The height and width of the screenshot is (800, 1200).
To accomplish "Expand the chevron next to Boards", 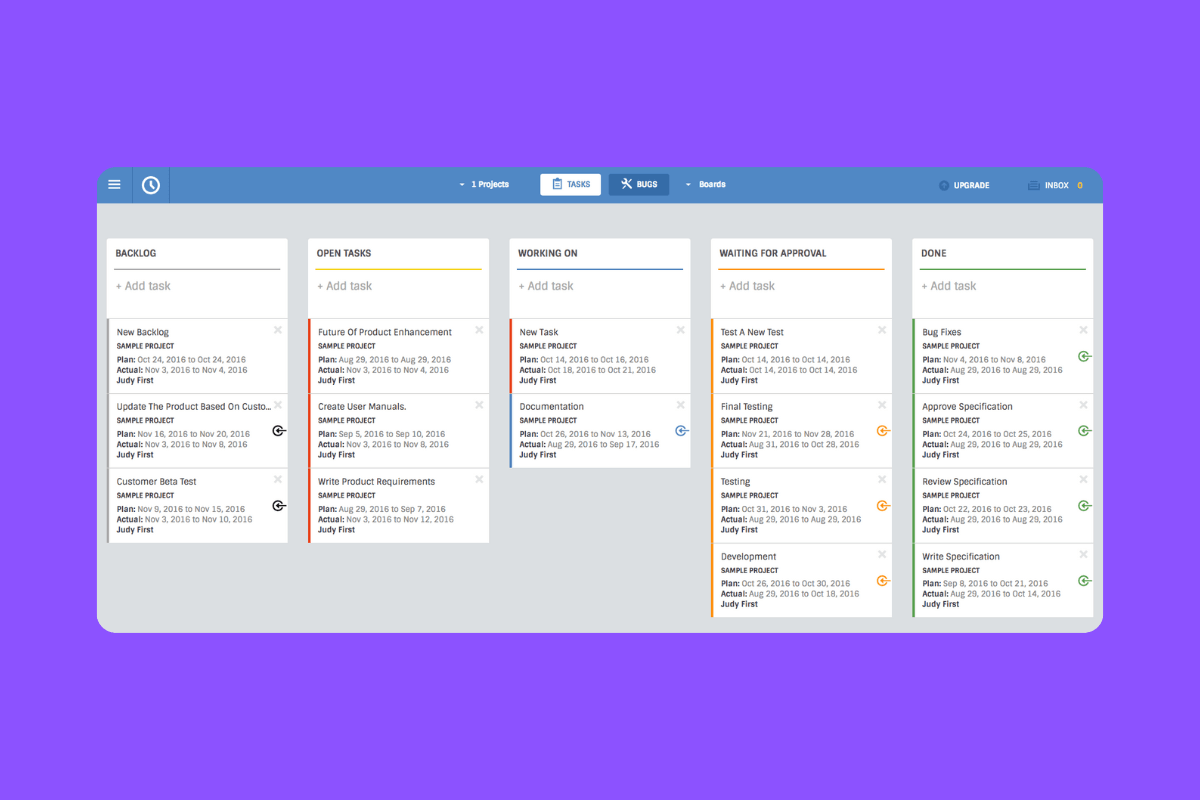I will (x=687, y=184).
